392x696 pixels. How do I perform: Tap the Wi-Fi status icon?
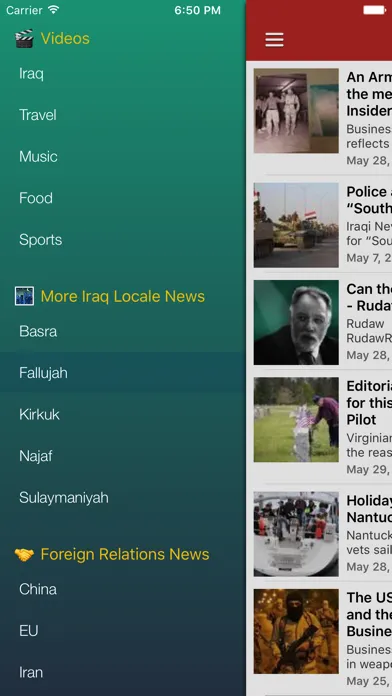coord(54,10)
